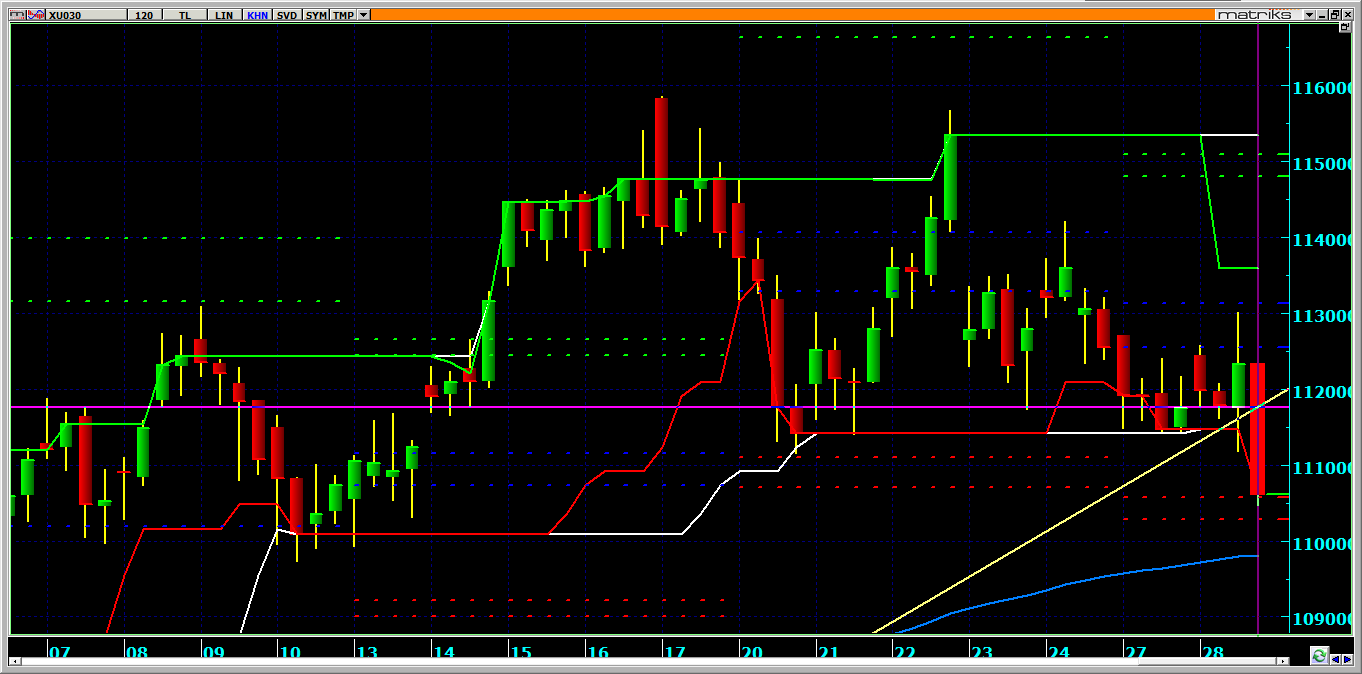Click the small icon above the price axis
The width and height of the screenshot is (1362, 674).
(x=1345, y=27)
